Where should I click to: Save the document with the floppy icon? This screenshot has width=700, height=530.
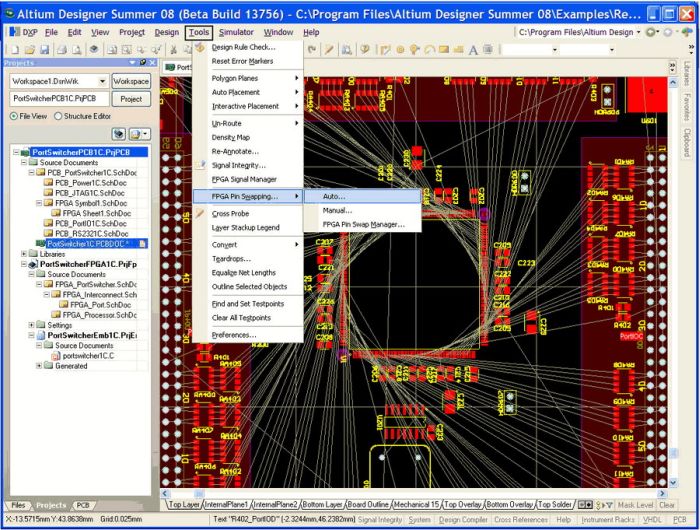pyautogui.click(x=44, y=50)
